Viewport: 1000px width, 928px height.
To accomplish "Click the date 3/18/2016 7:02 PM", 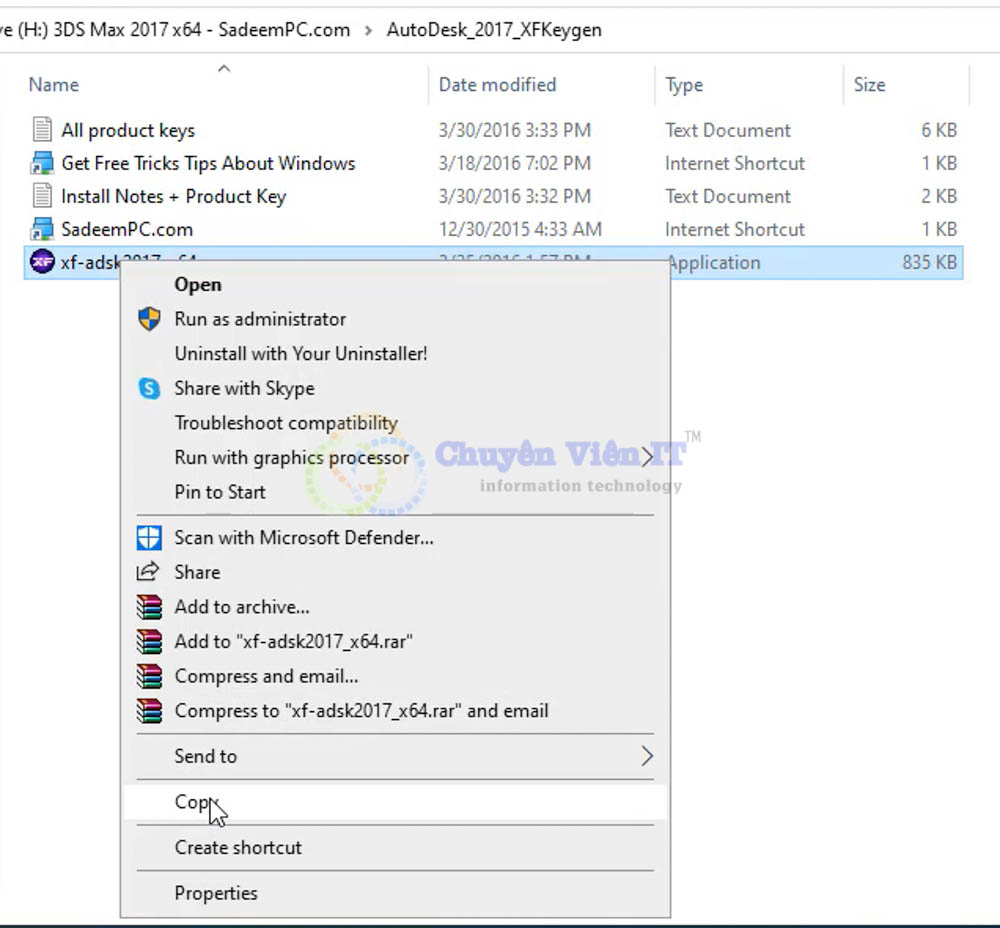I will (x=515, y=163).
